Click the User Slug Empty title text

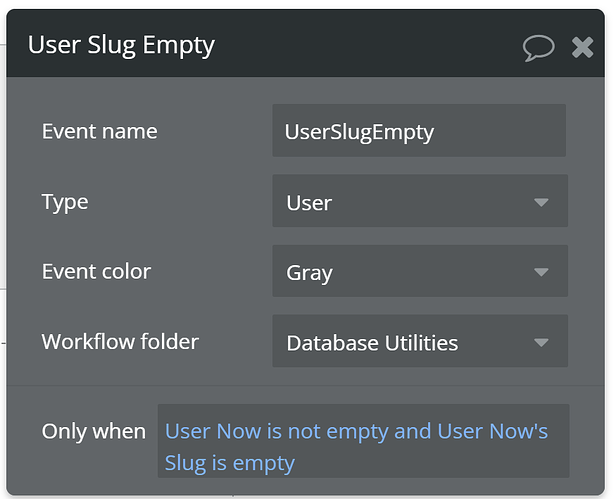coord(121,45)
